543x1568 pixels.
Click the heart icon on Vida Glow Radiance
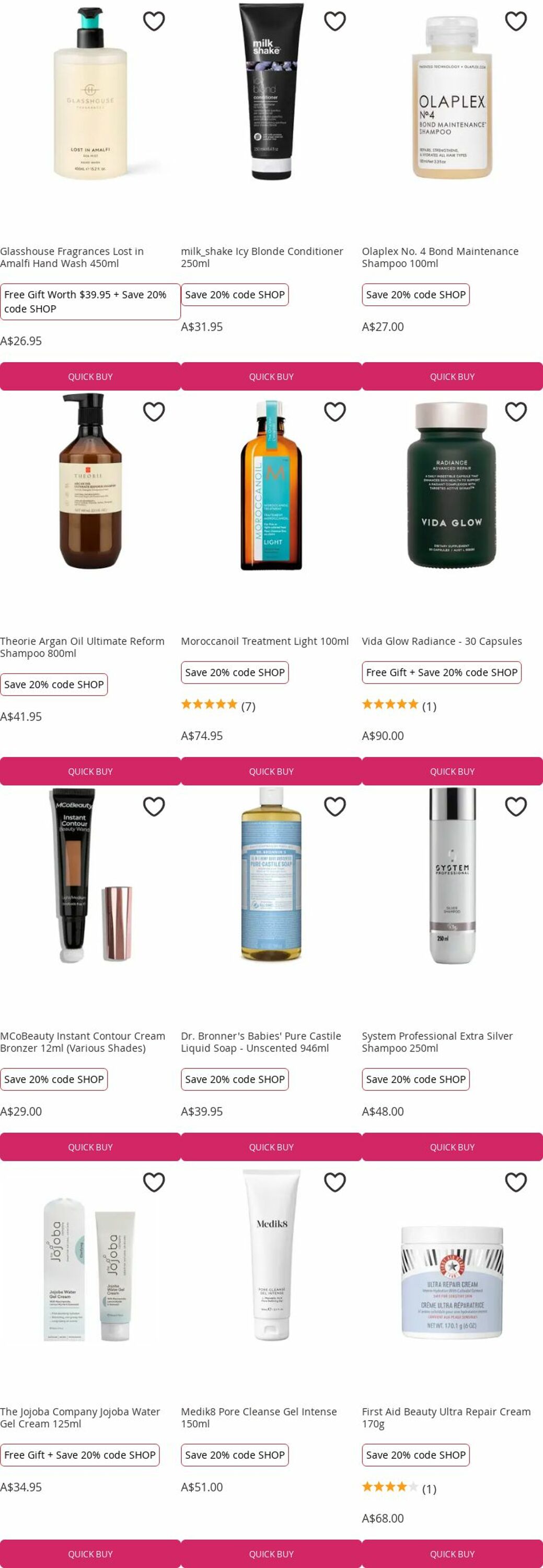(x=516, y=412)
